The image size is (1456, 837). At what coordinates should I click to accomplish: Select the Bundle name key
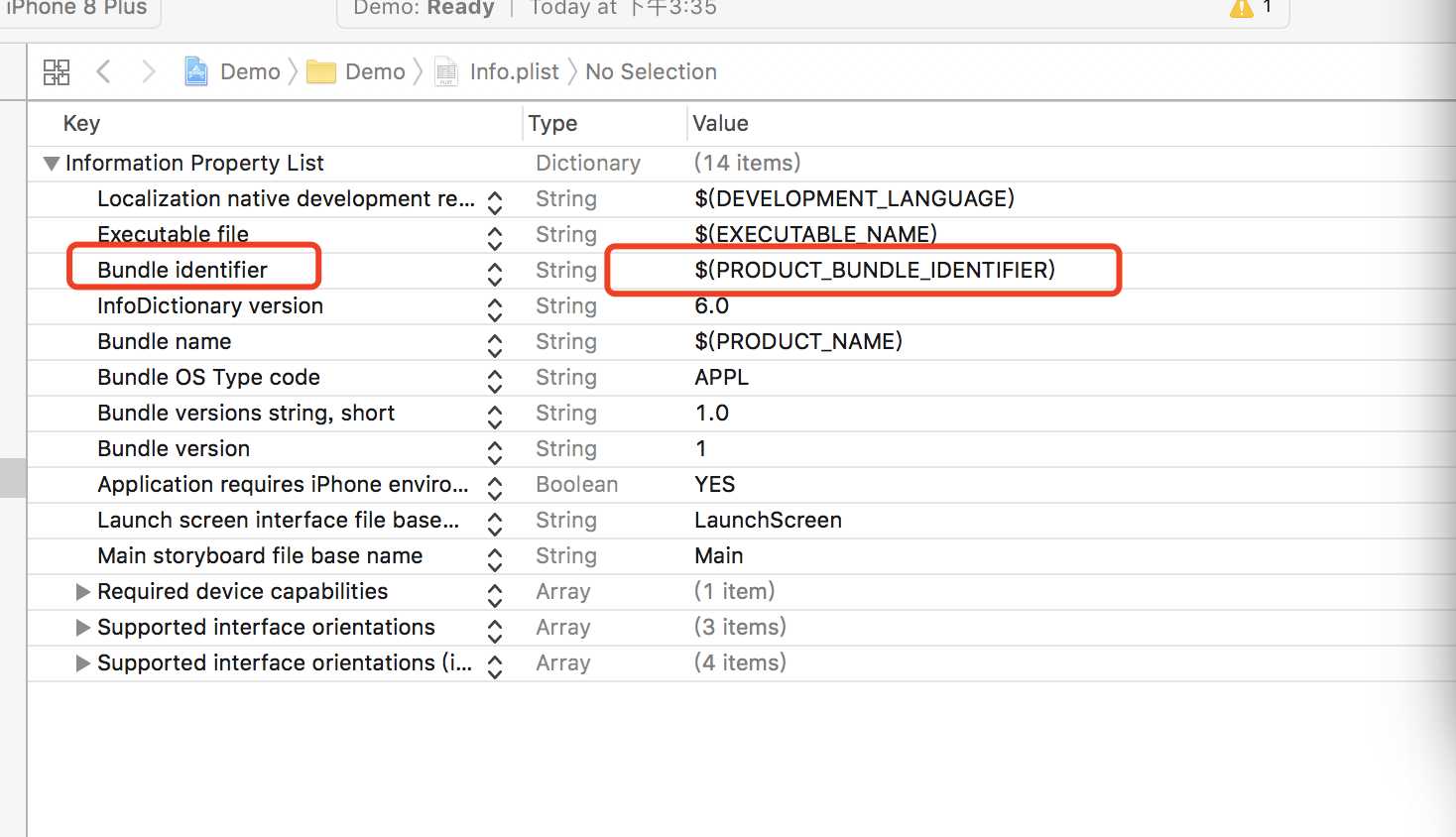[x=164, y=341]
